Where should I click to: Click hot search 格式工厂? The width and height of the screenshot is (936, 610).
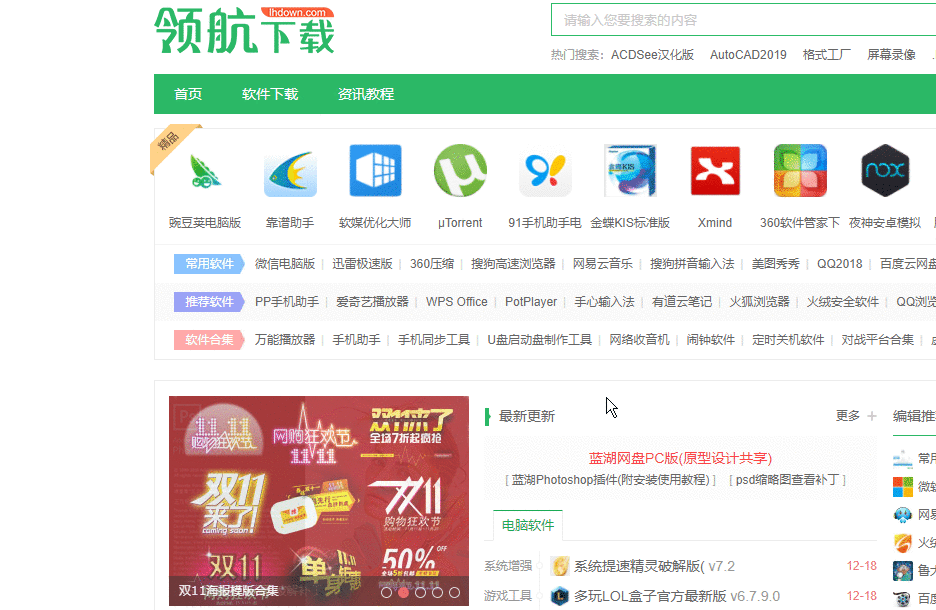click(x=827, y=55)
